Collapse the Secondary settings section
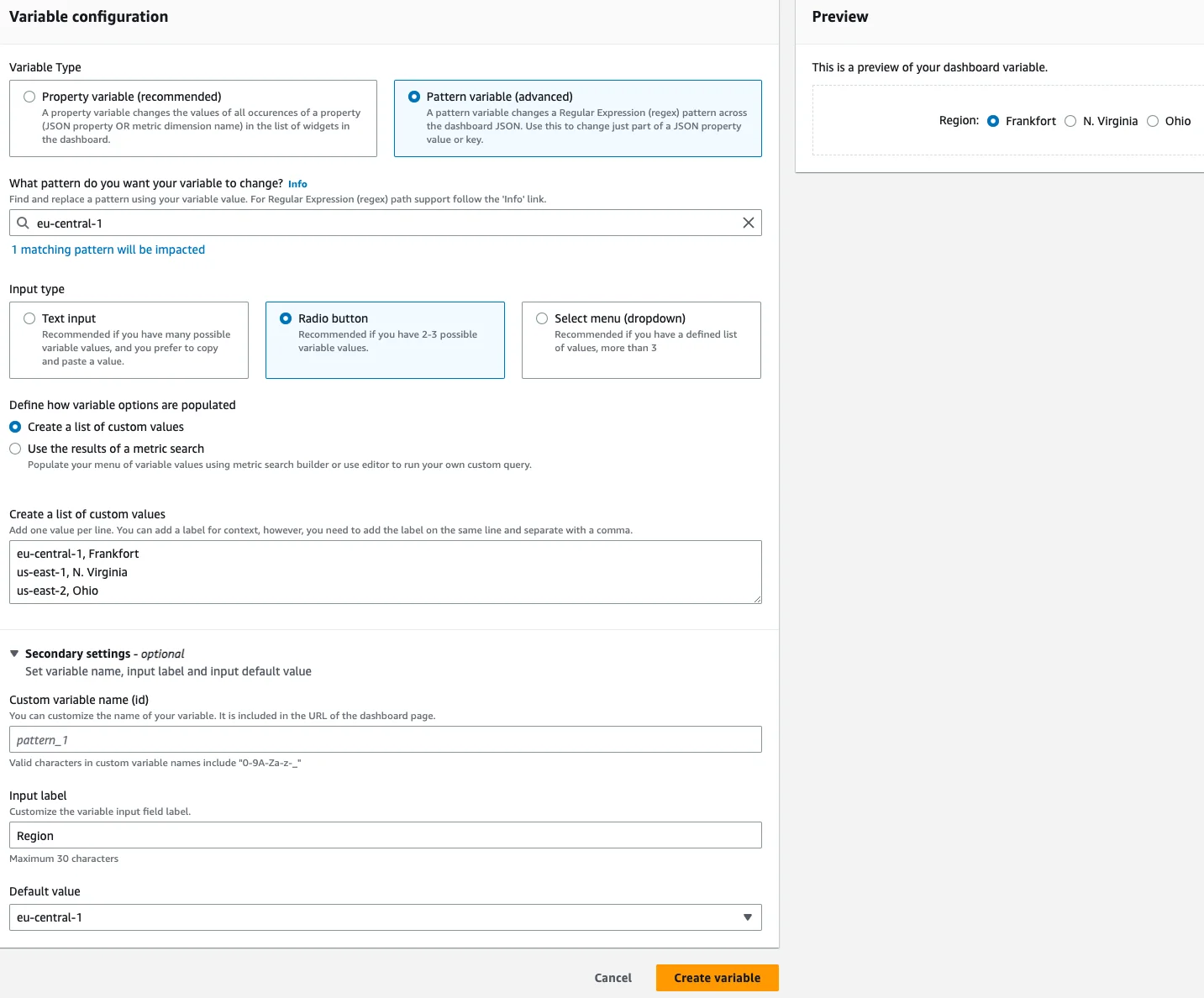The width and height of the screenshot is (1204, 998). click(14, 654)
